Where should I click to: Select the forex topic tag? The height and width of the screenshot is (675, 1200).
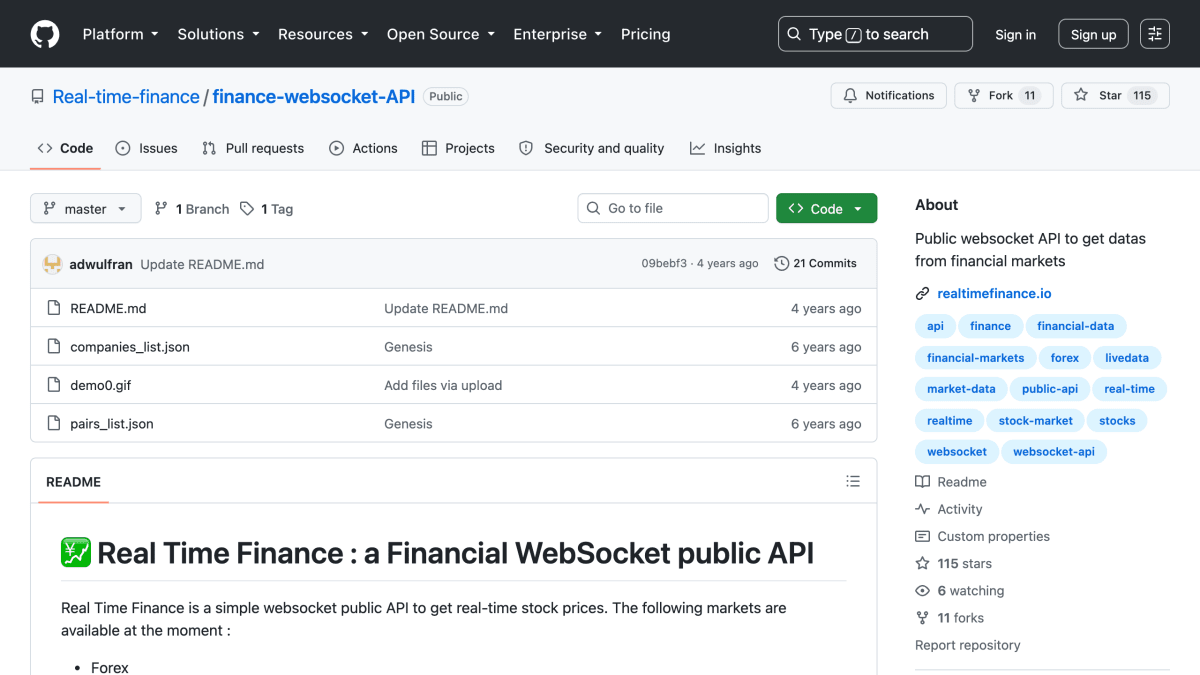pyautogui.click(x=1064, y=358)
